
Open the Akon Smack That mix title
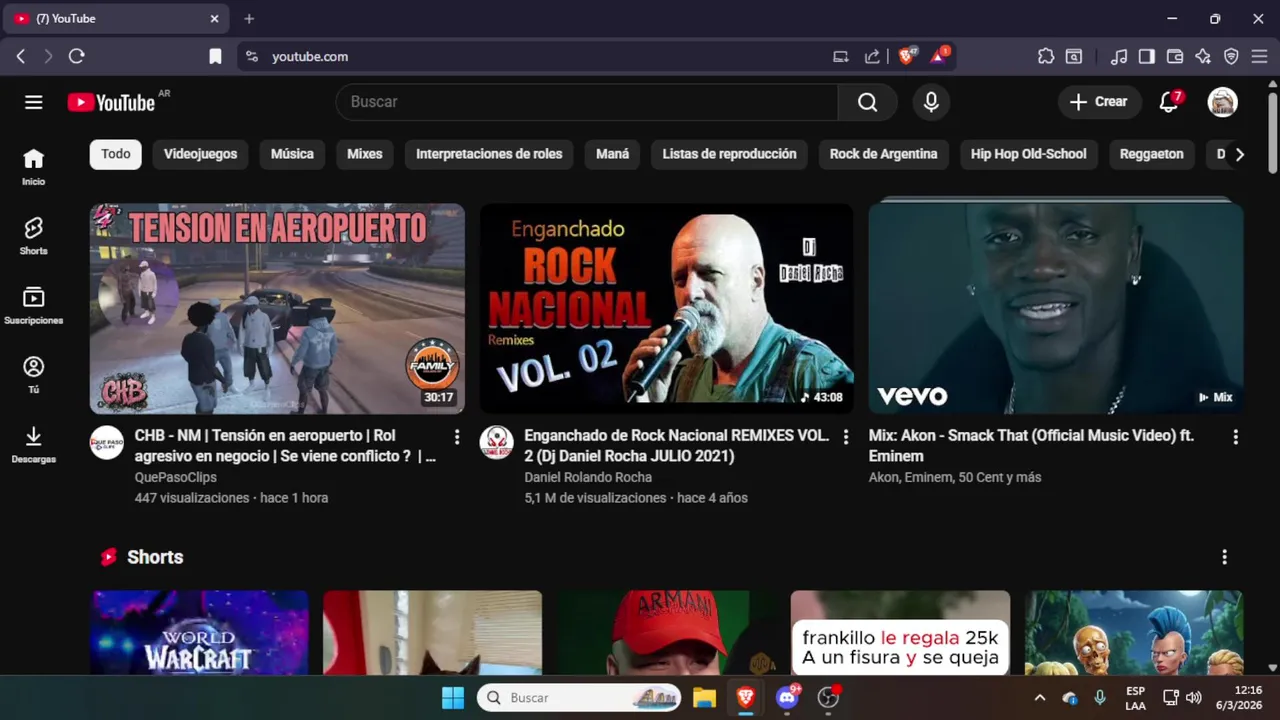point(1031,446)
